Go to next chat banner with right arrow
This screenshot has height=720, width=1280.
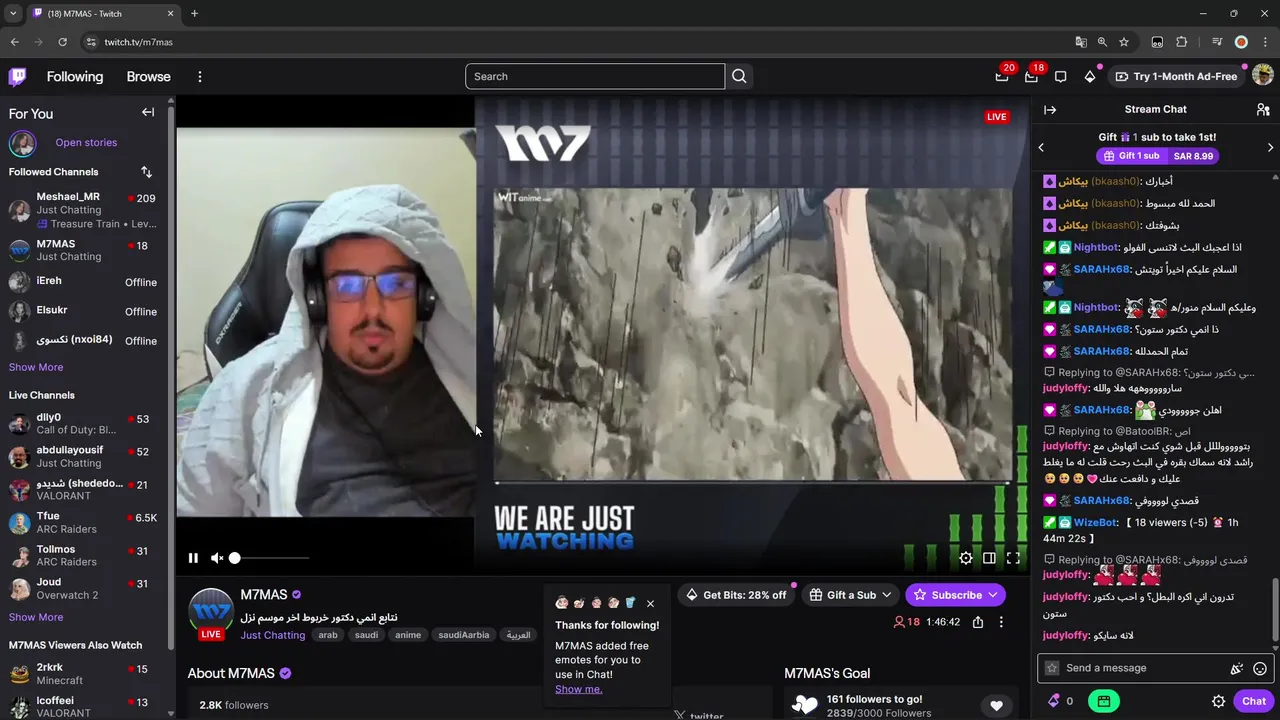tap(1270, 147)
